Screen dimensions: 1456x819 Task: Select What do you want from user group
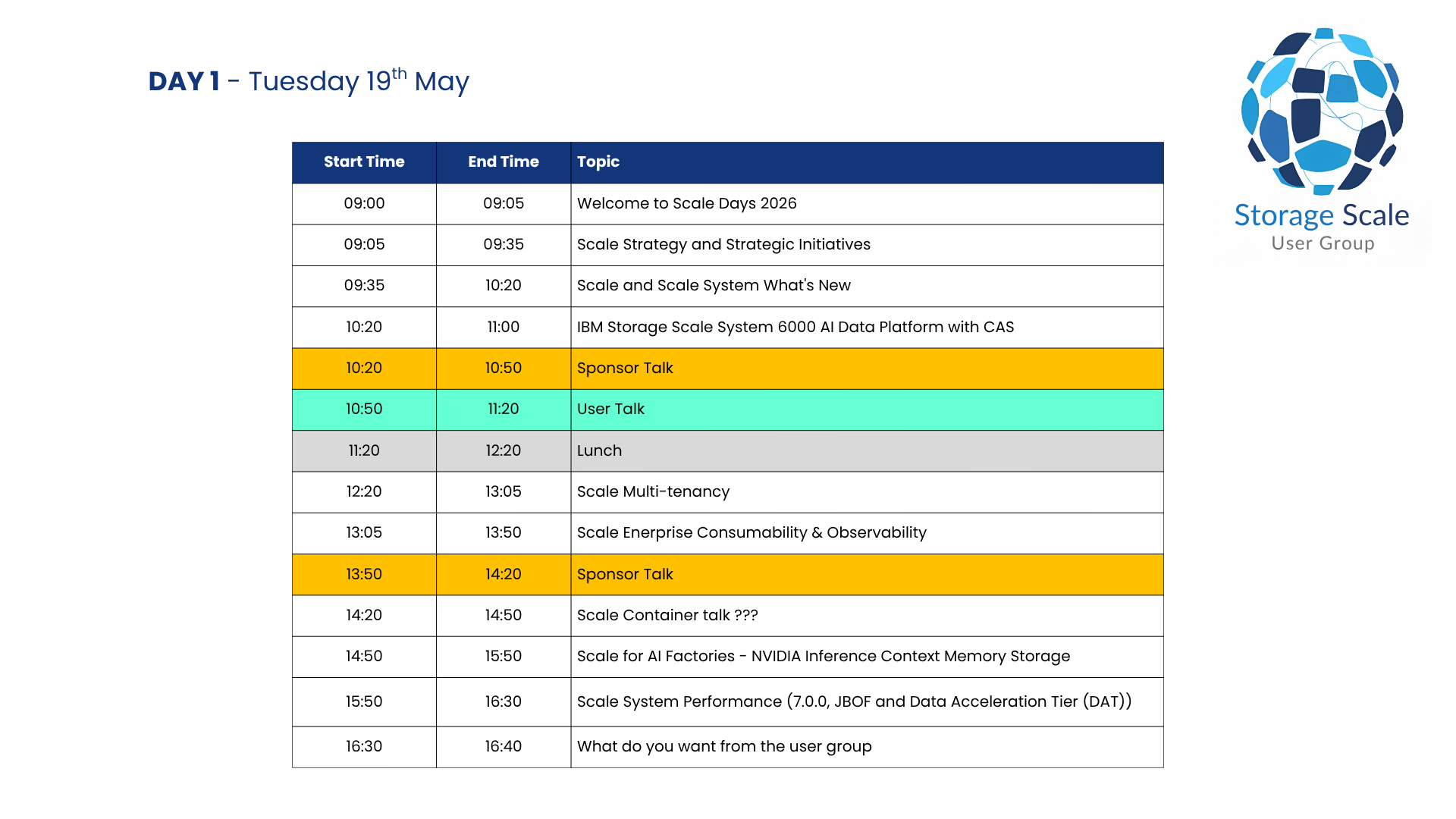coord(724,746)
